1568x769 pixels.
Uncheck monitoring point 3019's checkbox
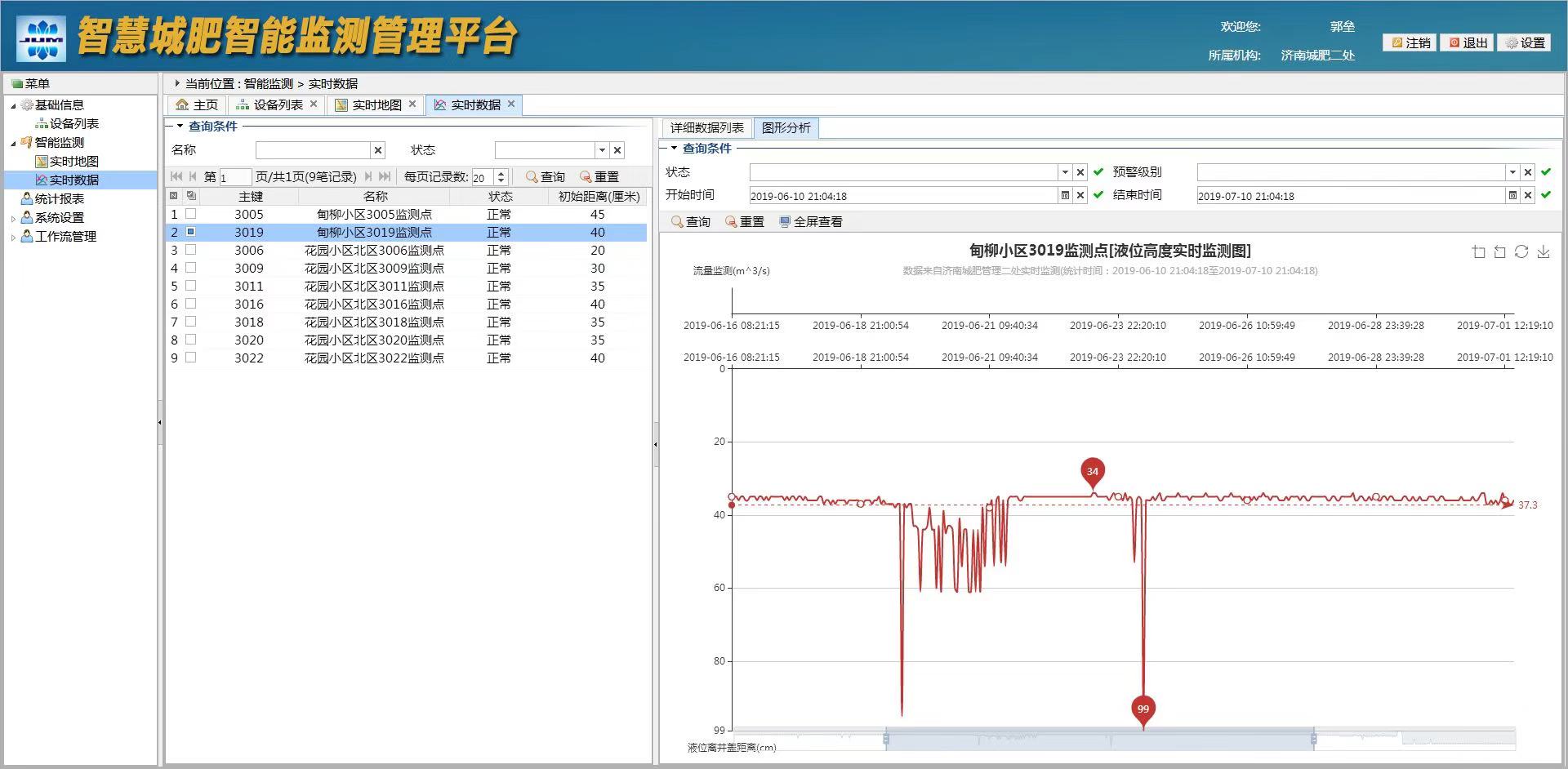click(191, 232)
